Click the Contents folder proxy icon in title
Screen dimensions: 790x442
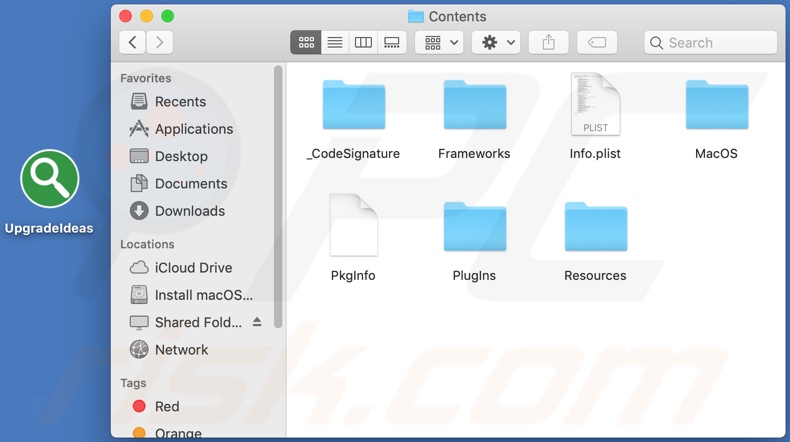point(415,17)
